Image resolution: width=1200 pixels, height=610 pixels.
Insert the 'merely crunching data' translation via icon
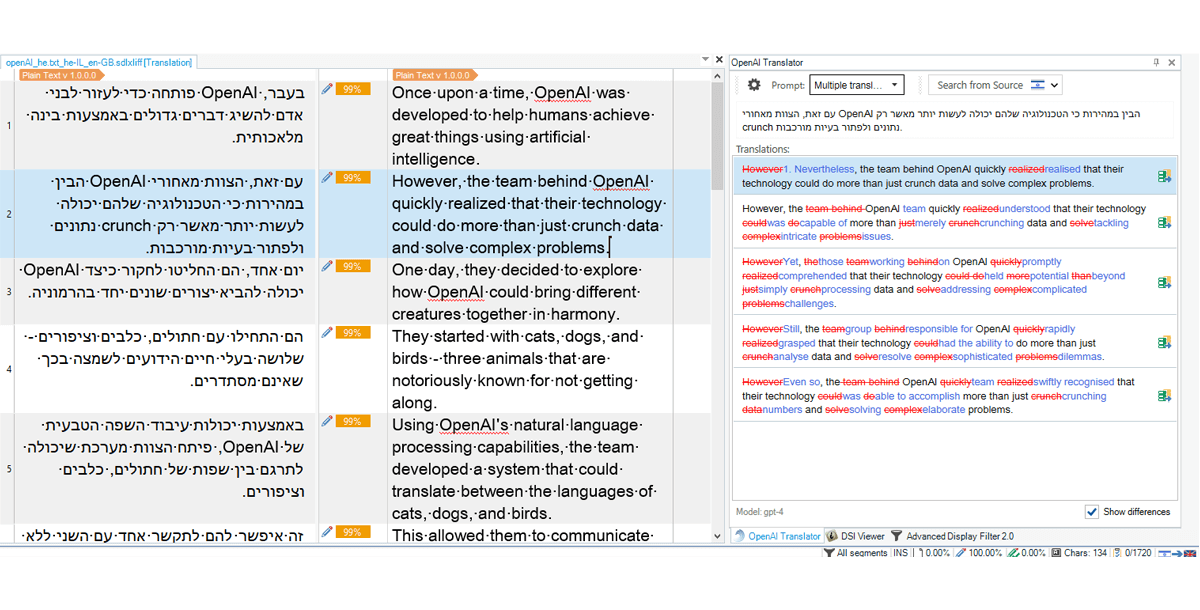(x=1164, y=223)
